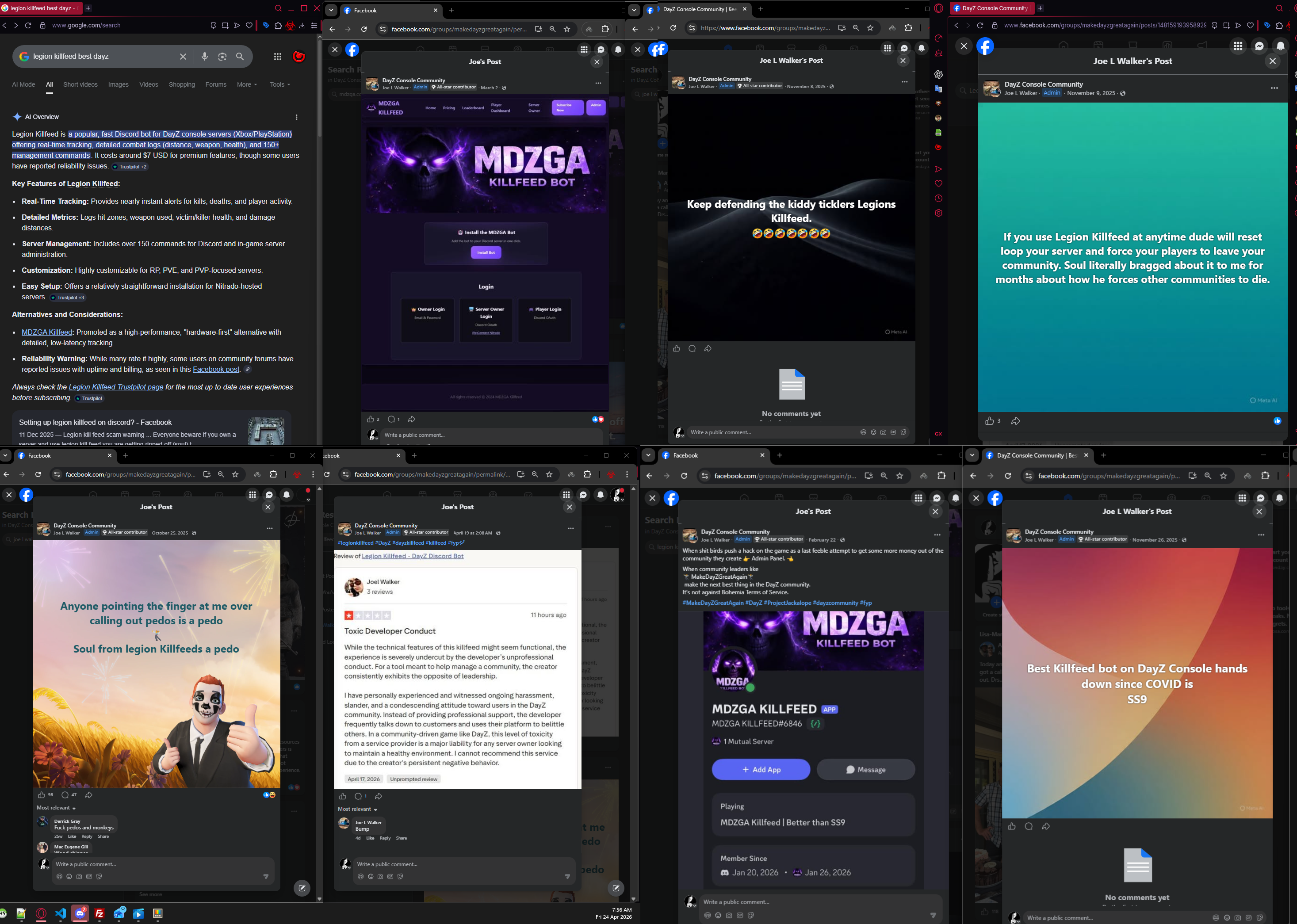1297x924 pixels.
Task: Comment on the November 8 post
Action: click(x=692, y=349)
